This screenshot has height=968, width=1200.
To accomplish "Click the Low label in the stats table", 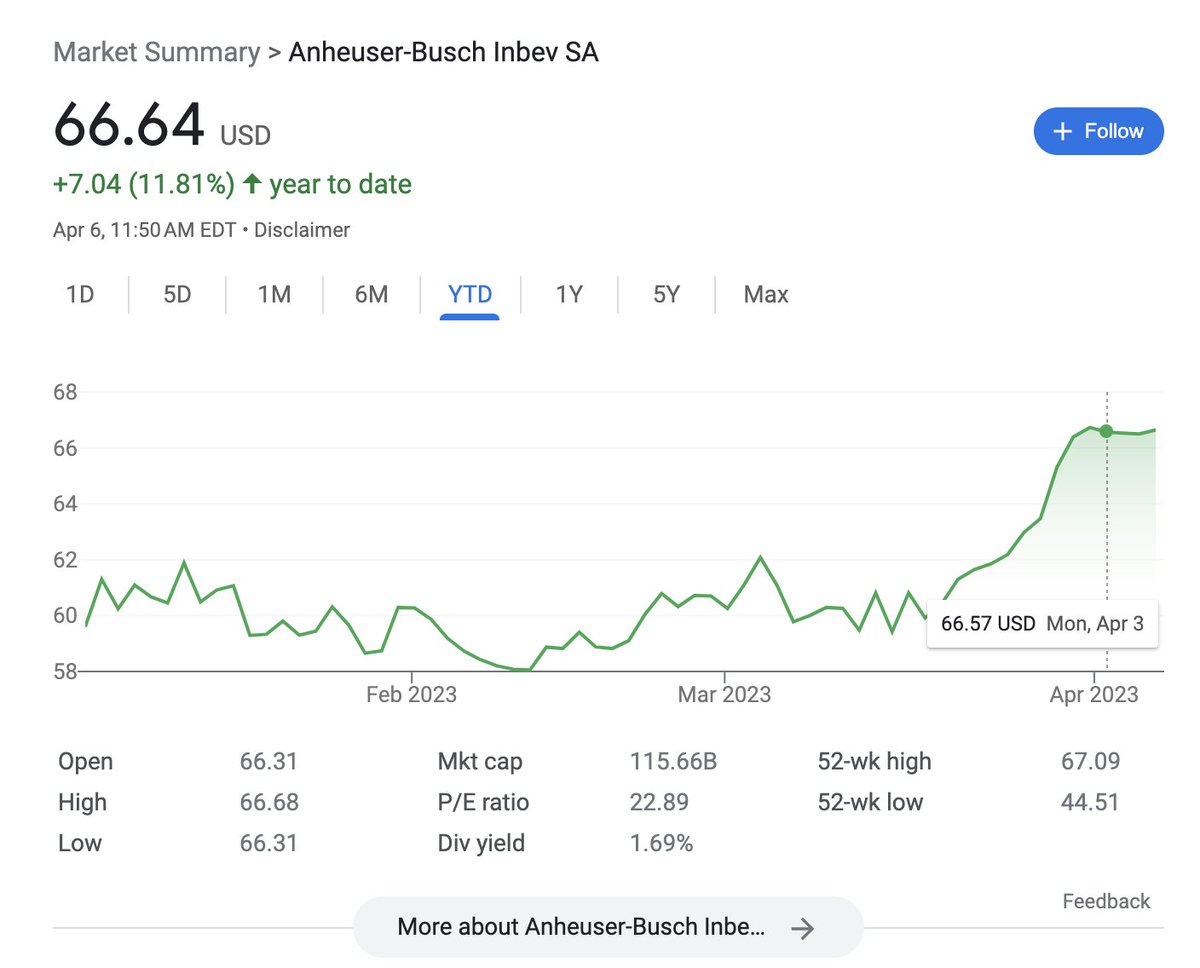I will coord(80,843).
